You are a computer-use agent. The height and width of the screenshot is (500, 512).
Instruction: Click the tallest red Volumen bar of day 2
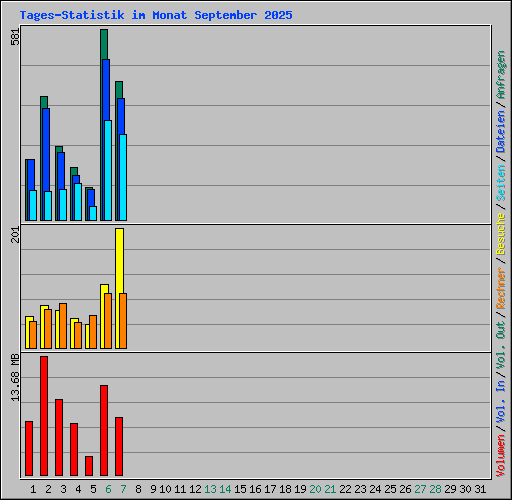pyautogui.click(x=44, y=416)
